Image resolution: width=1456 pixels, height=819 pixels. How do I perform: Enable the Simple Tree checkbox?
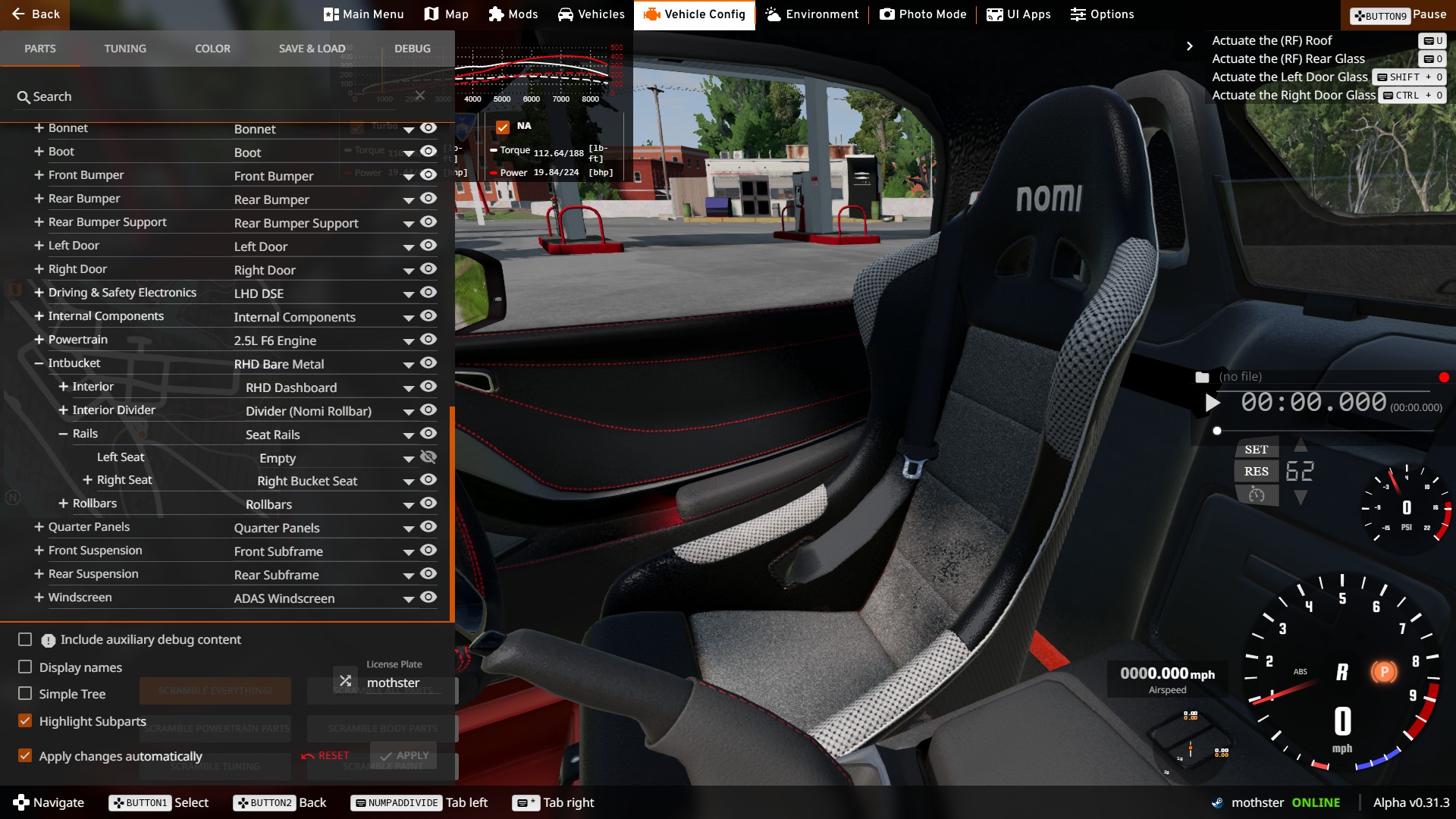(25, 693)
